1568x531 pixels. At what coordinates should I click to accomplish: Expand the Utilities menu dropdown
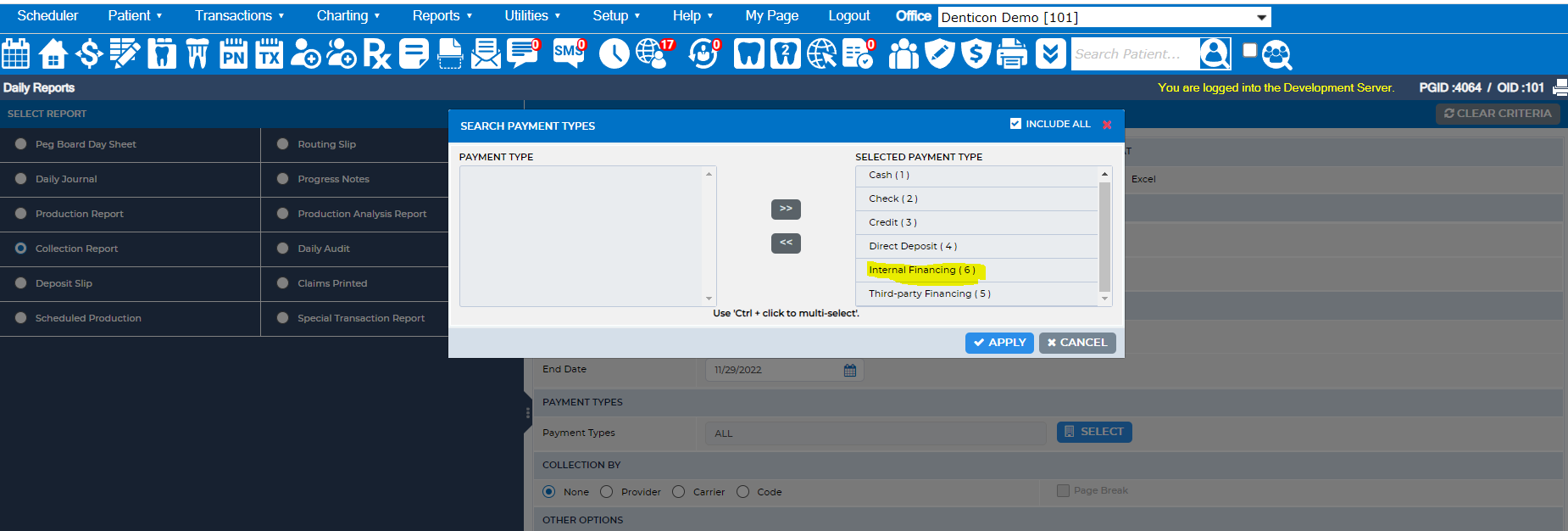pos(532,15)
